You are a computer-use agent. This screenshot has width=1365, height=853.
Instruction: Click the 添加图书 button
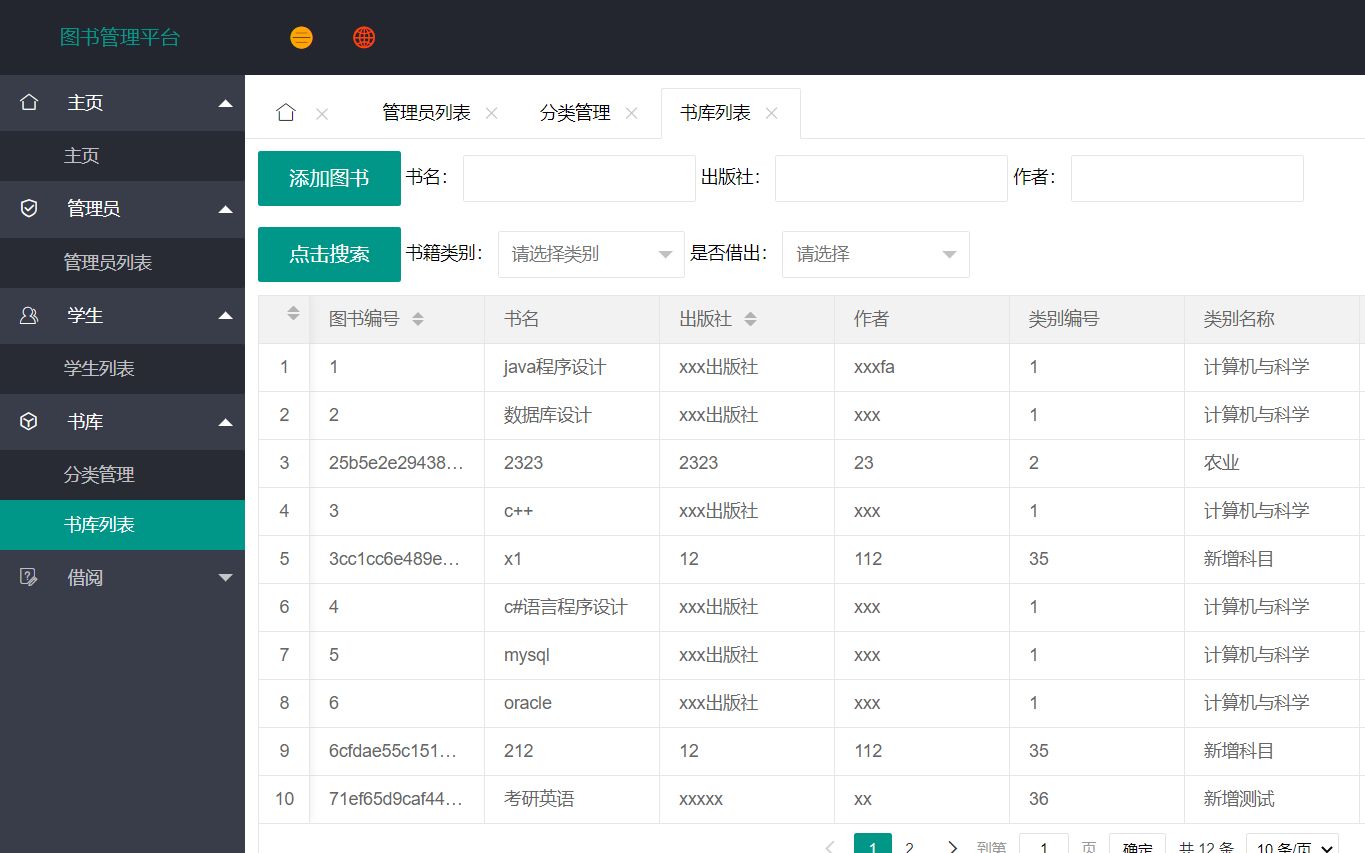click(x=329, y=178)
